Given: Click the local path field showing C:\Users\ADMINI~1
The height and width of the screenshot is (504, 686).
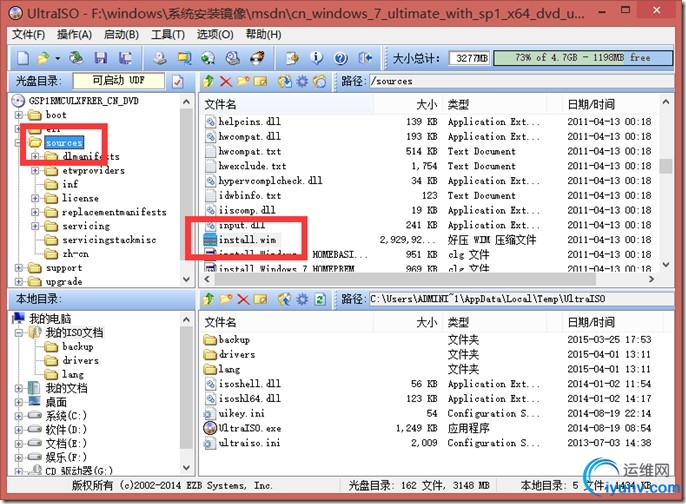Looking at the screenshot, I should click(521, 299).
